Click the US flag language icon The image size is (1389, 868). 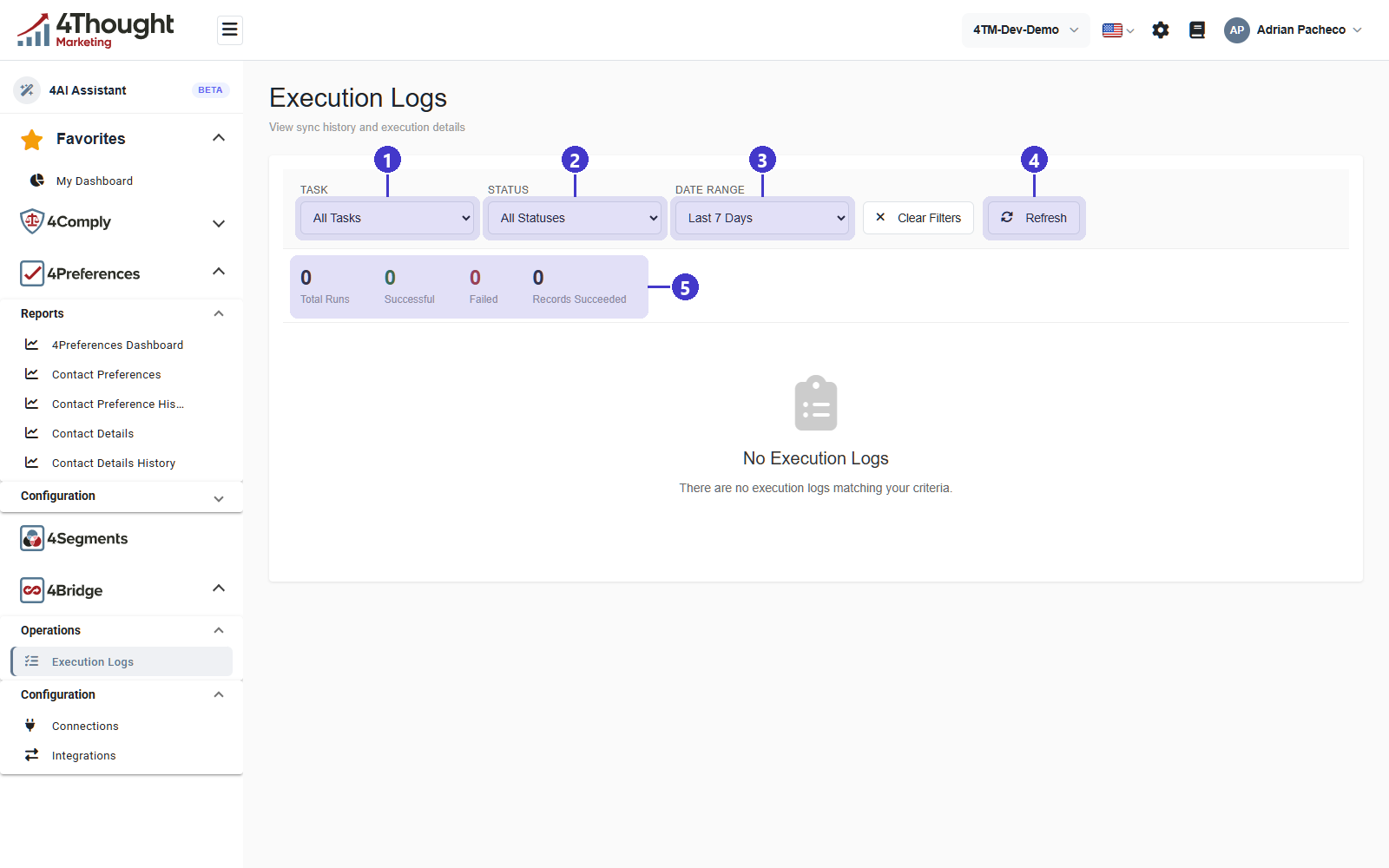tap(1112, 30)
